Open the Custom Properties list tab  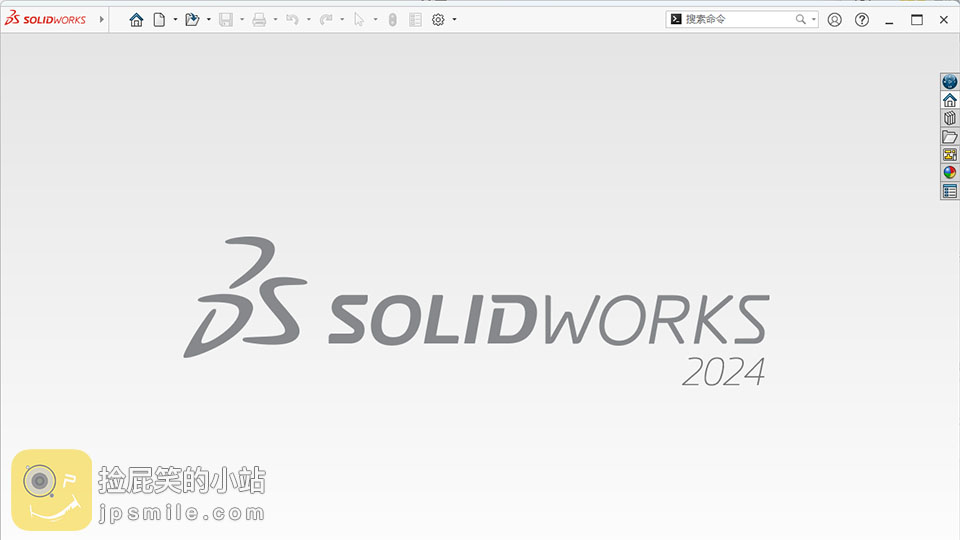click(949, 191)
